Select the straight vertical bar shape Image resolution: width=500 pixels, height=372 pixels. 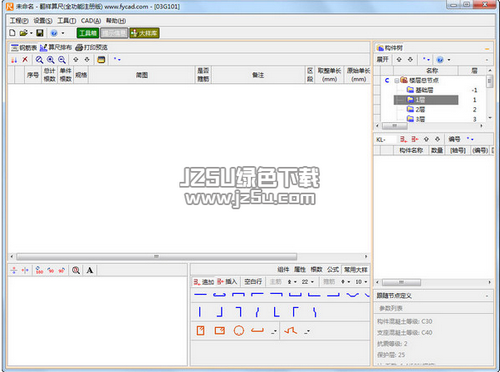click(200, 312)
